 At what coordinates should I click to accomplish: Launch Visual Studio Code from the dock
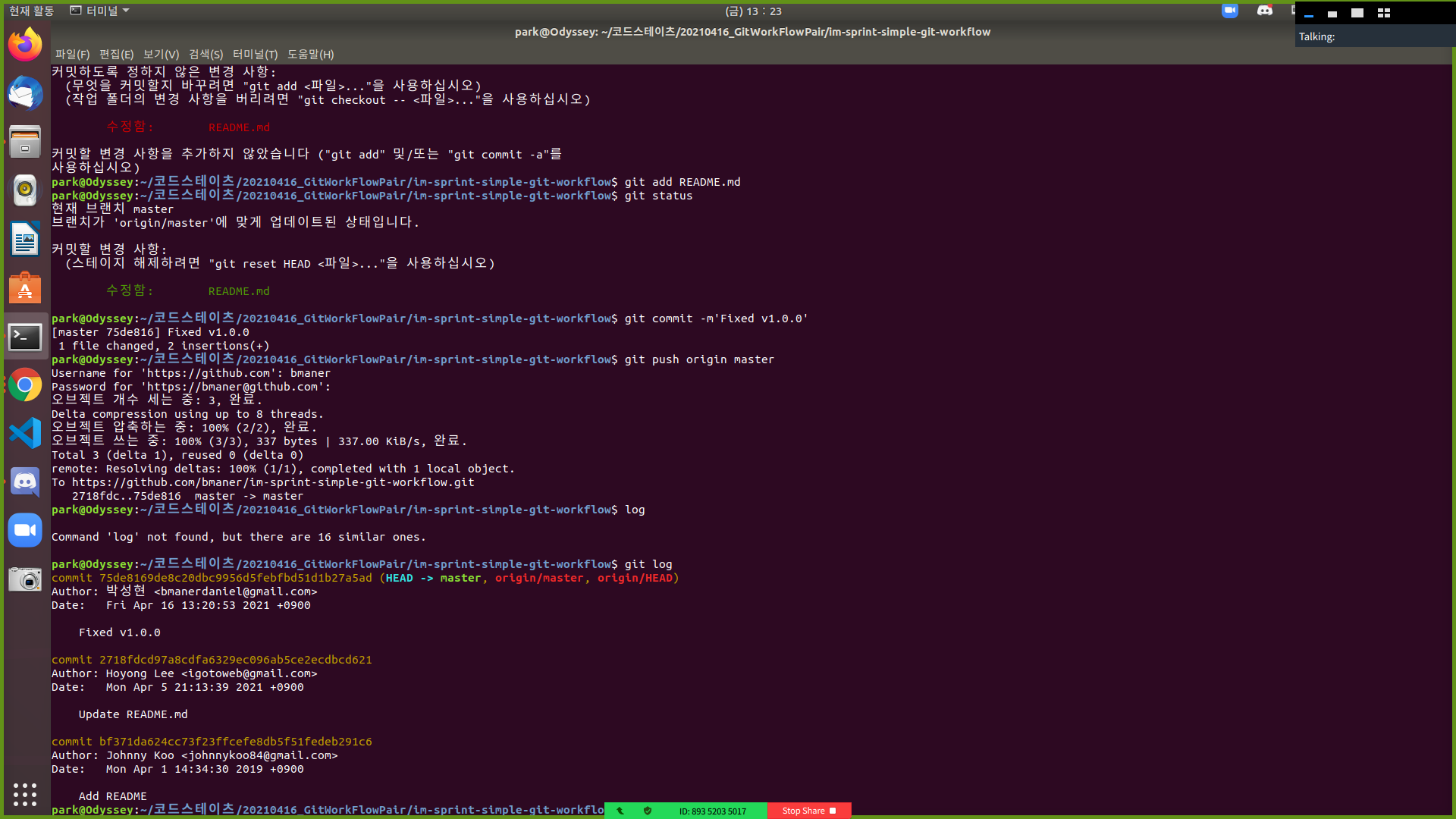tap(25, 434)
